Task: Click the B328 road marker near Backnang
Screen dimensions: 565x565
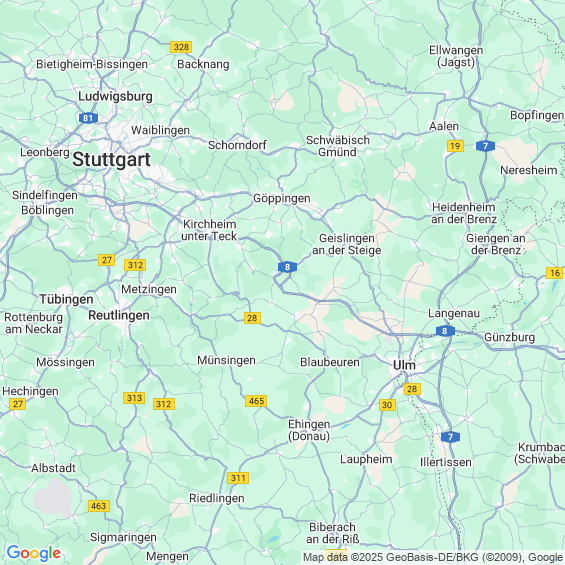Action: pos(181,47)
